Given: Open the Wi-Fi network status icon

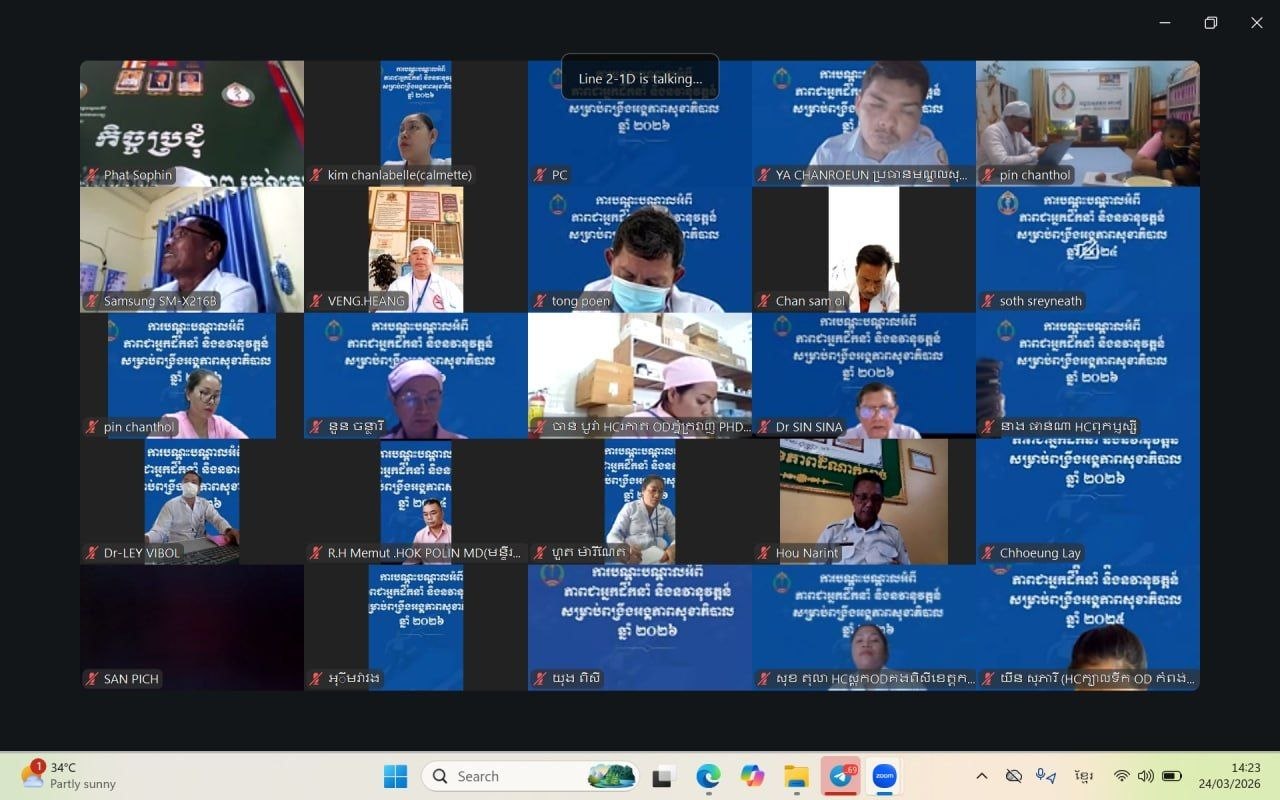Looking at the screenshot, I should tap(1121, 776).
